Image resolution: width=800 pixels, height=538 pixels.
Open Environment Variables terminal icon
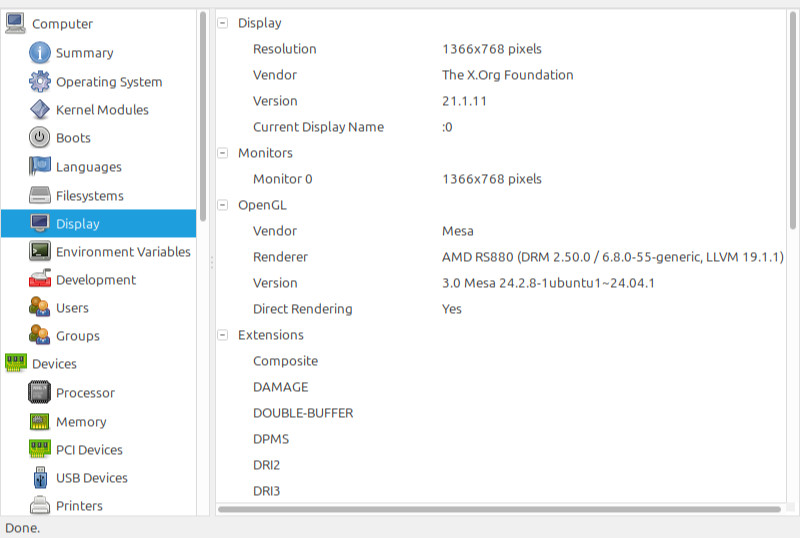(x=40, y=252)
